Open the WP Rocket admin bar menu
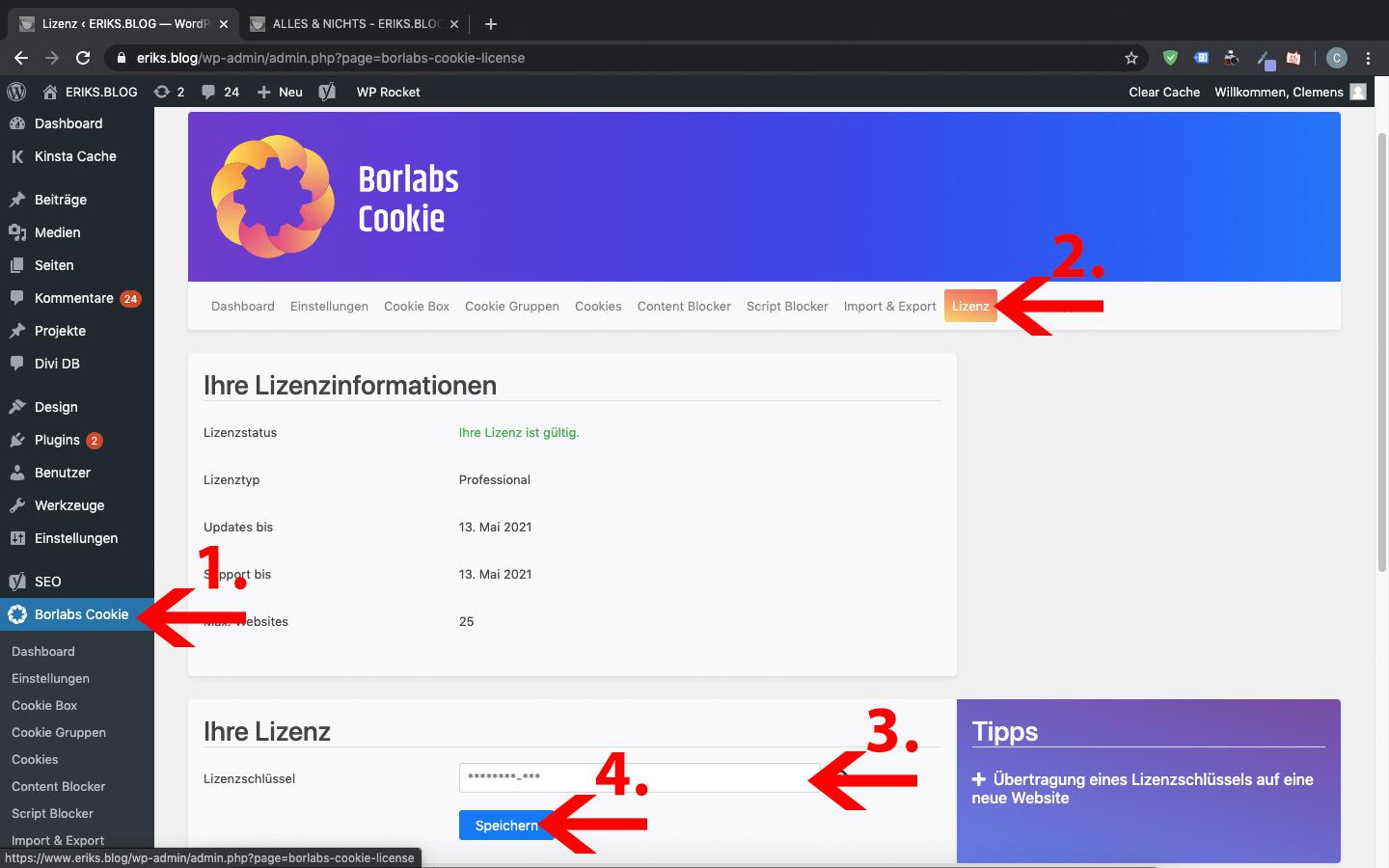Screen dimensions: 1389x868 tap(388, 92)
